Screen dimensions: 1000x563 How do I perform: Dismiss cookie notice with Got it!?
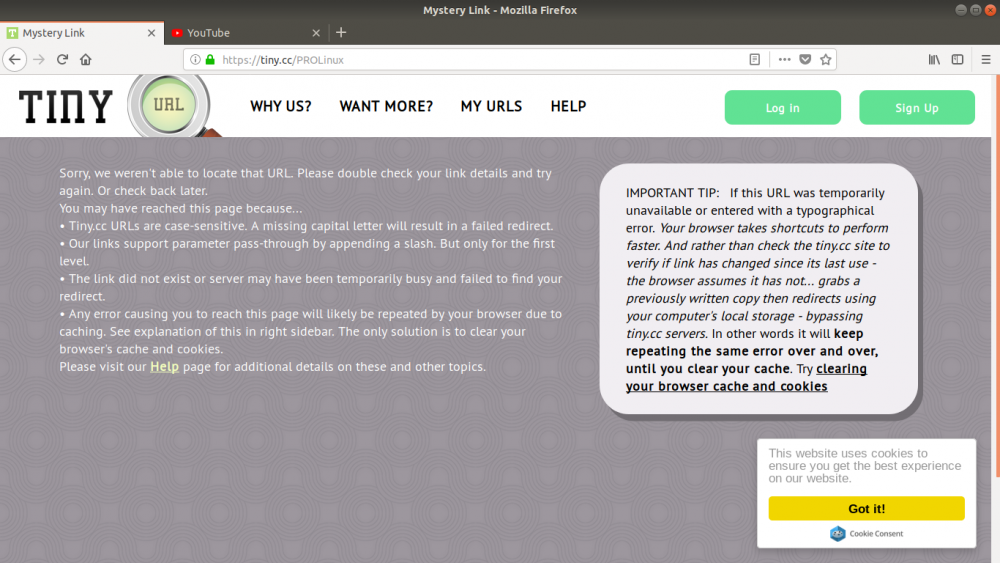coord(866,508)
